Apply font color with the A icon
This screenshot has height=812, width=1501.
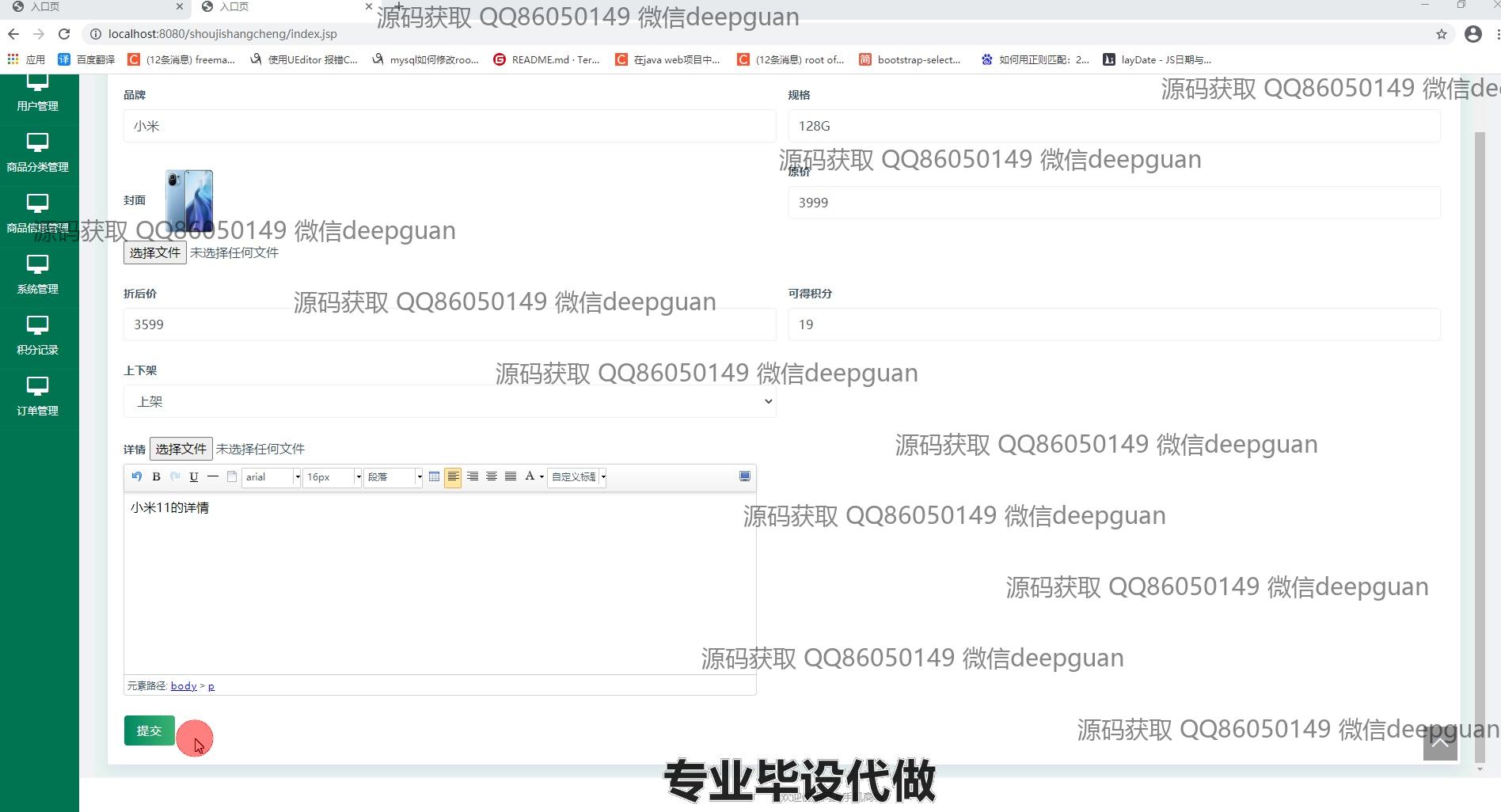(530, 476)
